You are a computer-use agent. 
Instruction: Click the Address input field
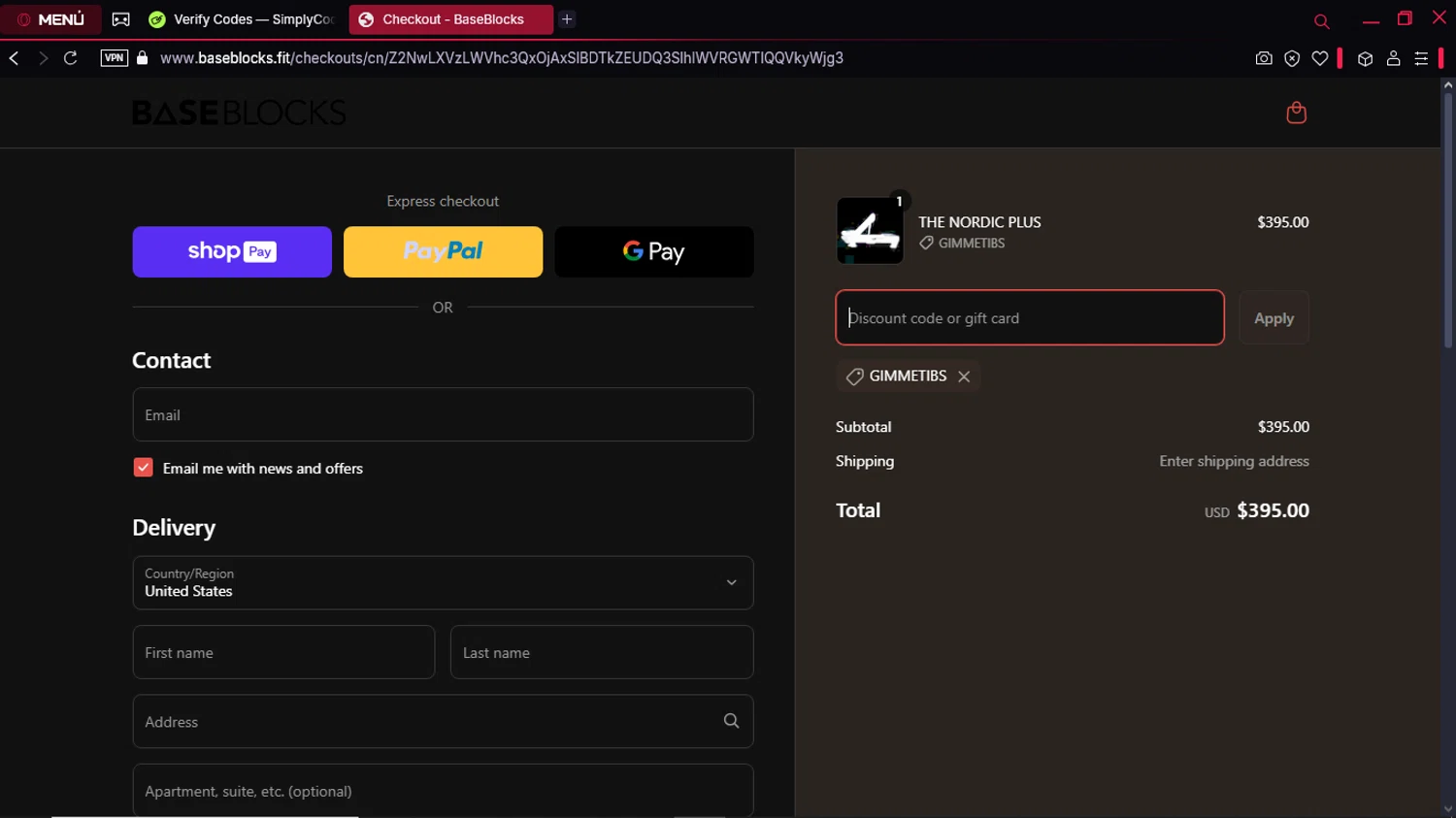coord(443,721)
